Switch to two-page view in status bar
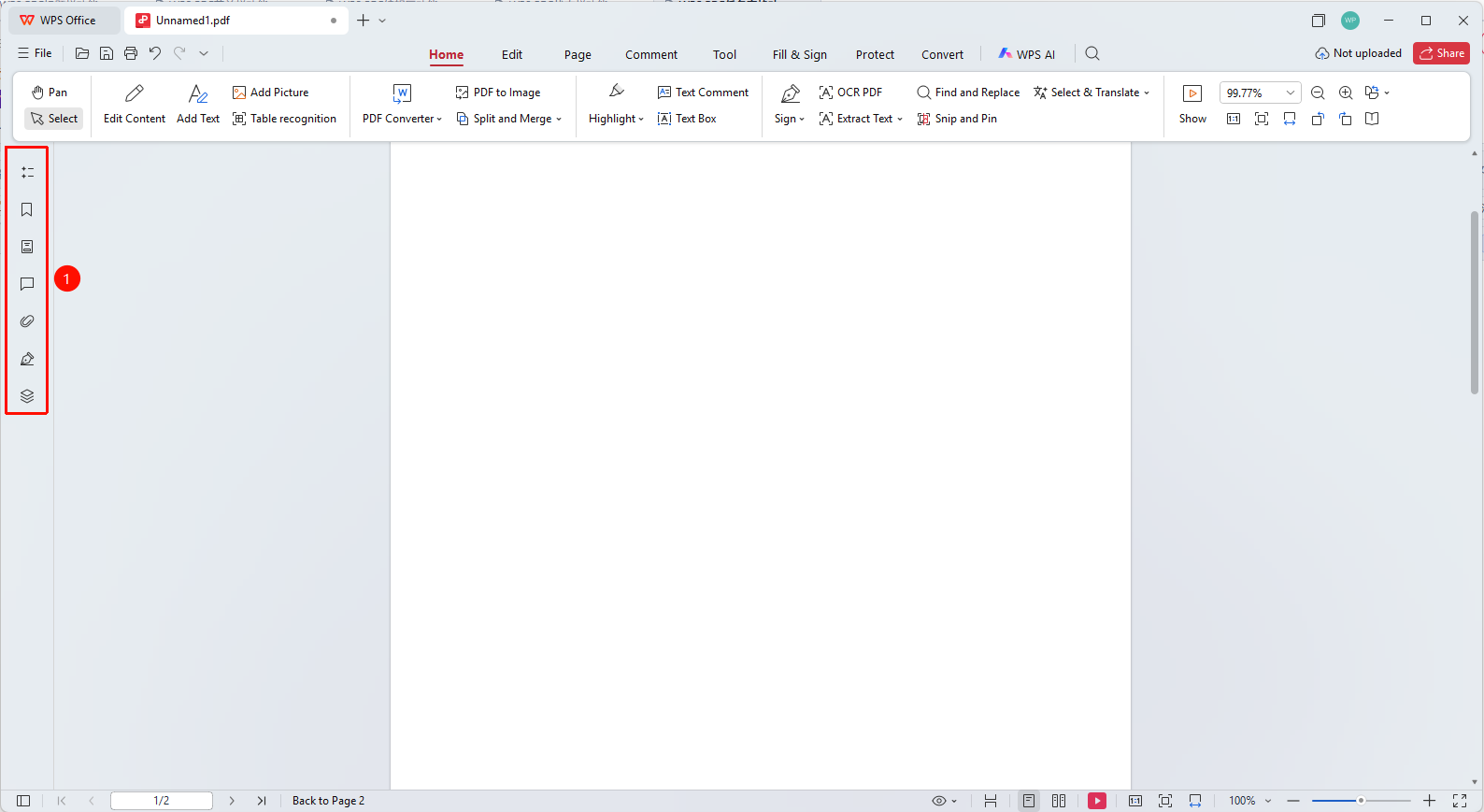The height and width of the screenshot is (812, 1484). pyautogui.click(x=1059, y=801)
